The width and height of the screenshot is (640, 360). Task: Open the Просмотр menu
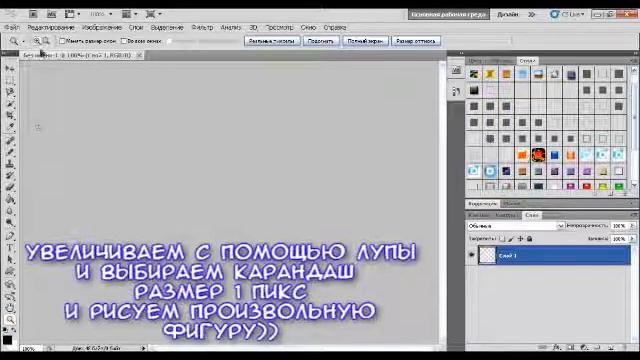279,27
